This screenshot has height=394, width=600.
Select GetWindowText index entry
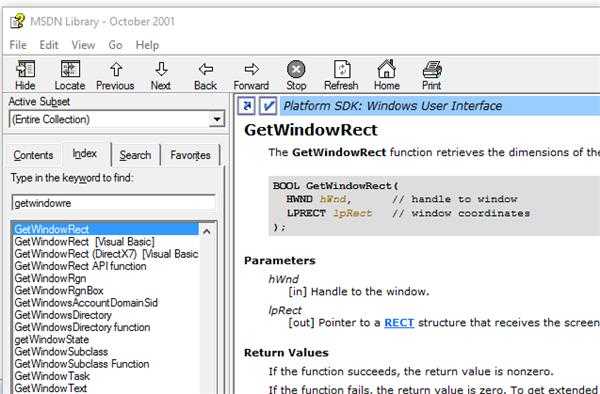51,388
